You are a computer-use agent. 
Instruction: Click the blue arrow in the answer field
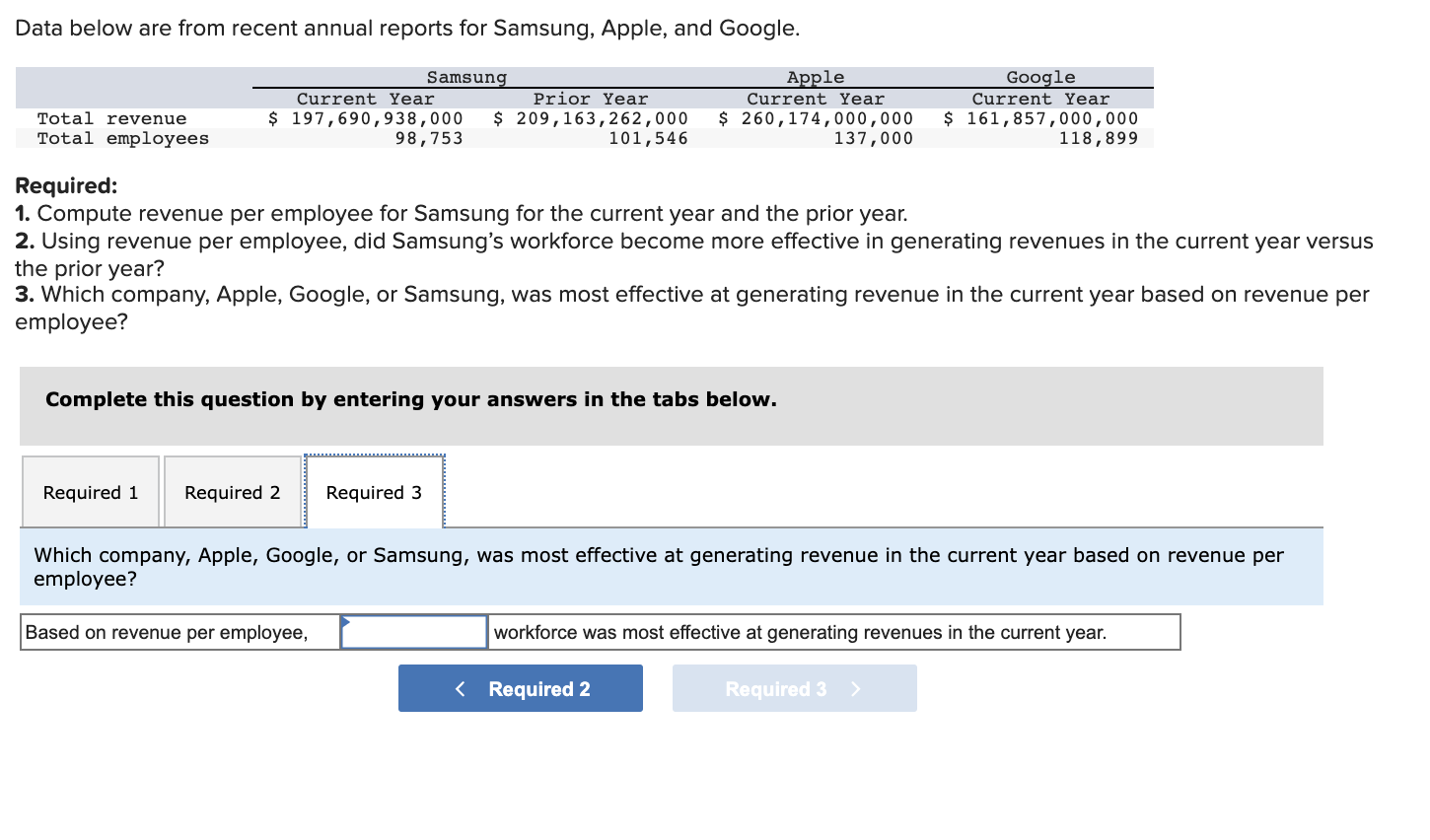pos(346,622)
